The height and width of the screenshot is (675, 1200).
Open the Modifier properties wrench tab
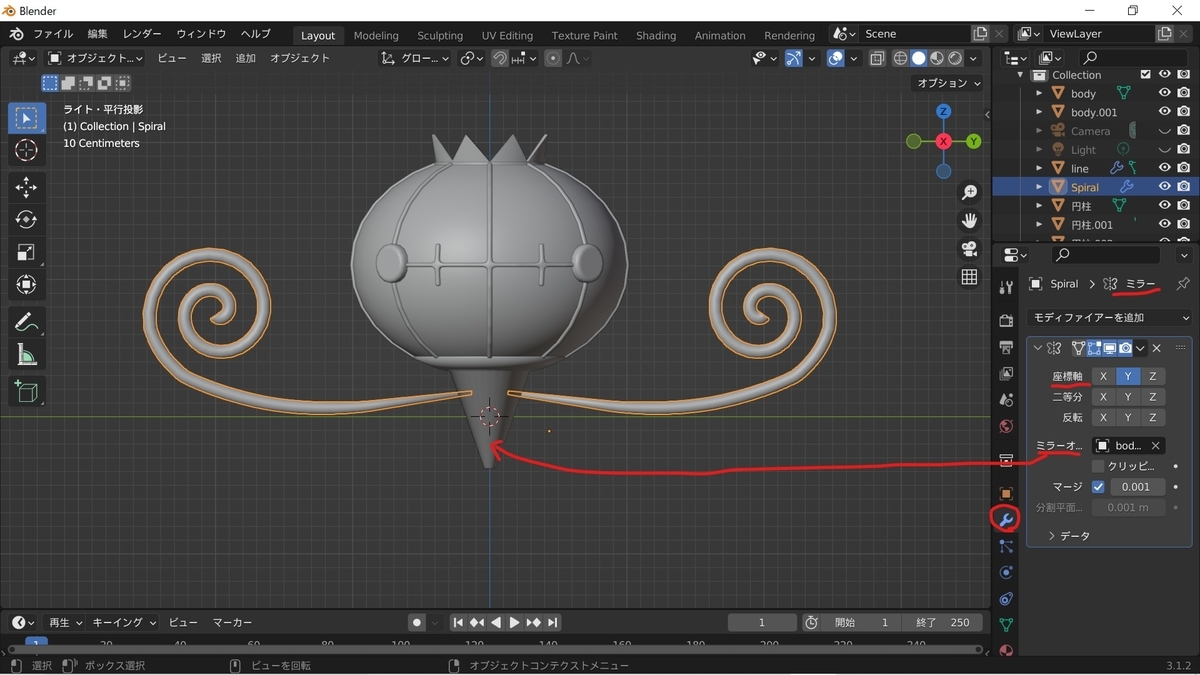[x=1006, y=519]
